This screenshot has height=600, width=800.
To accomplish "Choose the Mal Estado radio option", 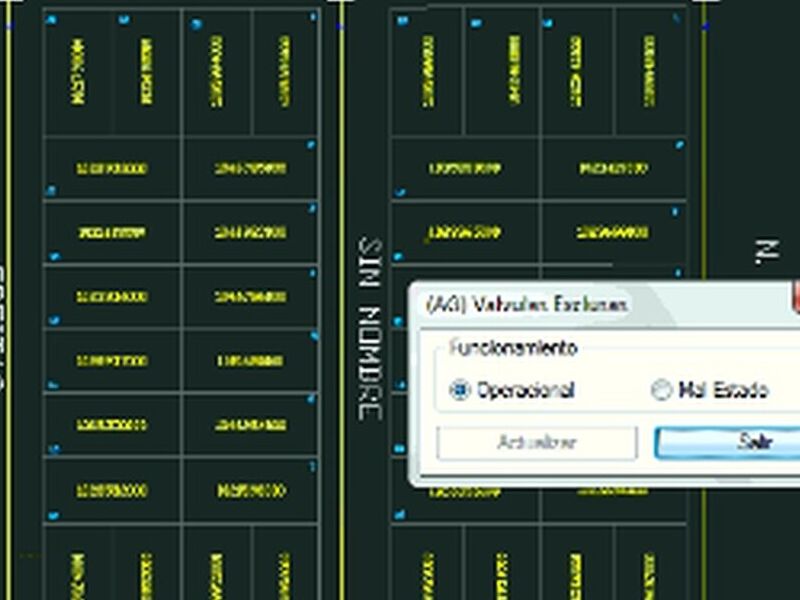I will (660, 390).
